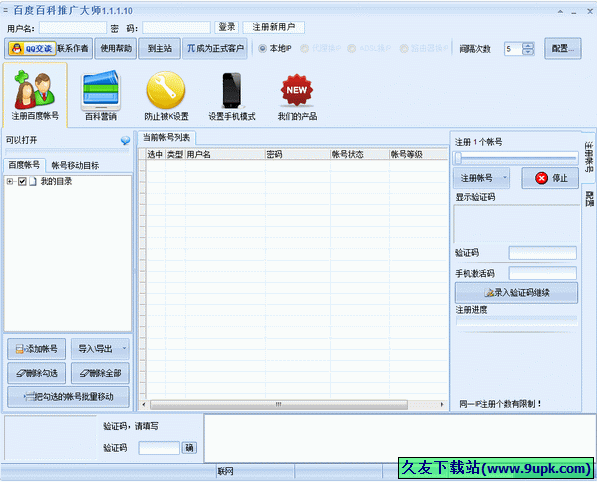Focus the 用户名 input field
The width and height of the screenshot is (597, 482).
[73, 27]
